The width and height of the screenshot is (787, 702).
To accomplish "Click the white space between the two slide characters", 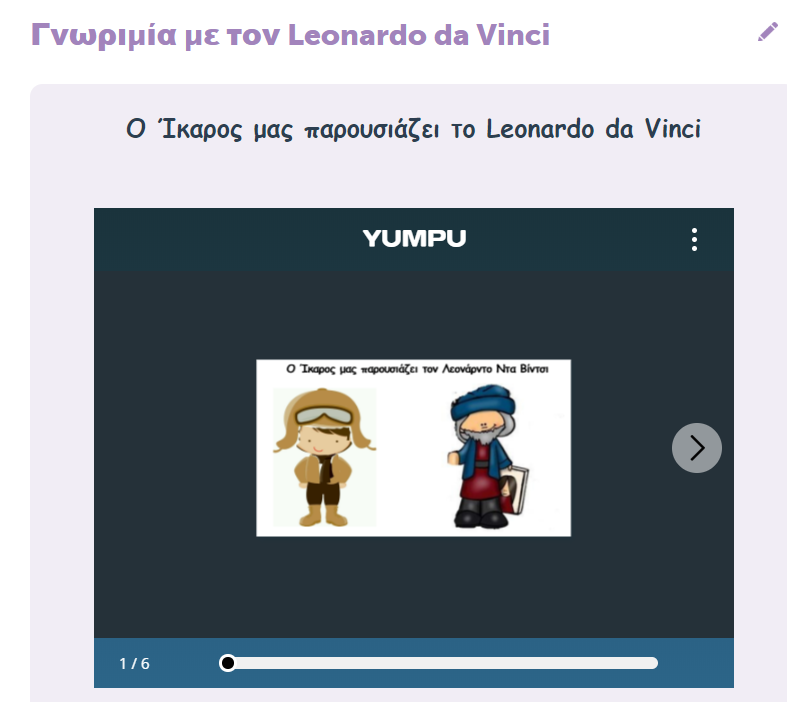I will pyautogui.click(x=412, y=457).
